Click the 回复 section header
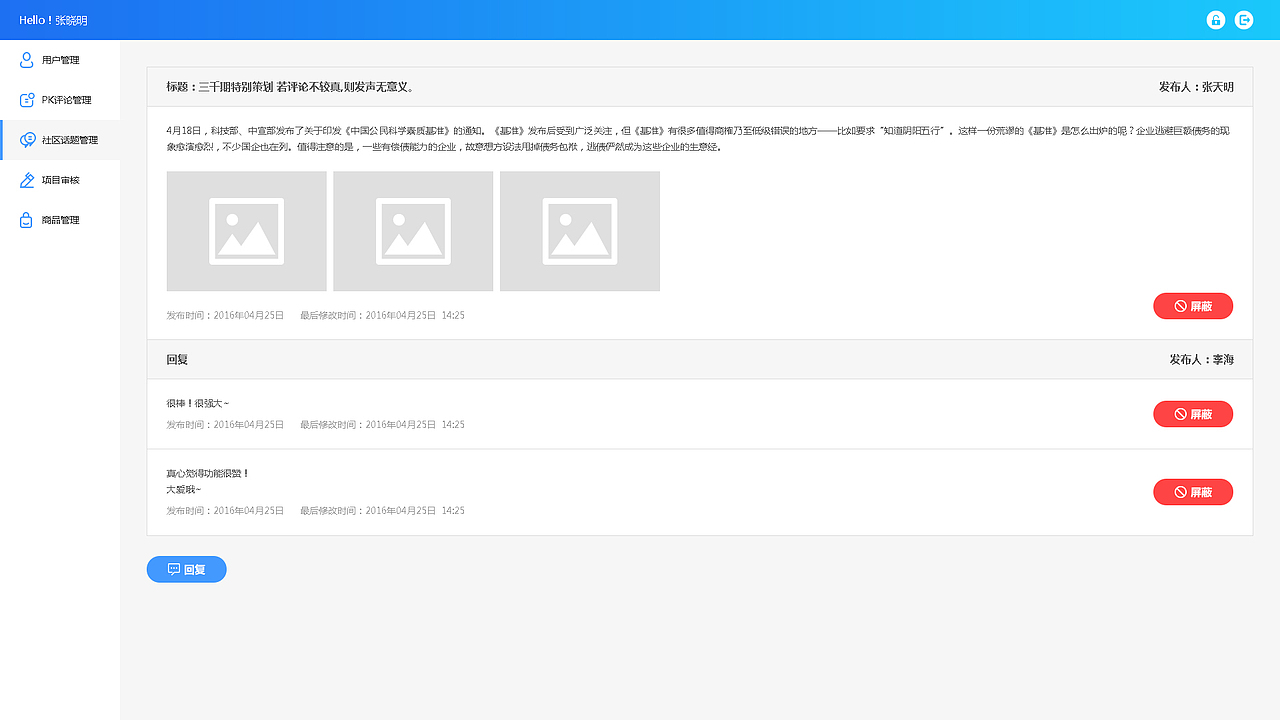This screenshot has width=1280, height=720. coord(177,359)
